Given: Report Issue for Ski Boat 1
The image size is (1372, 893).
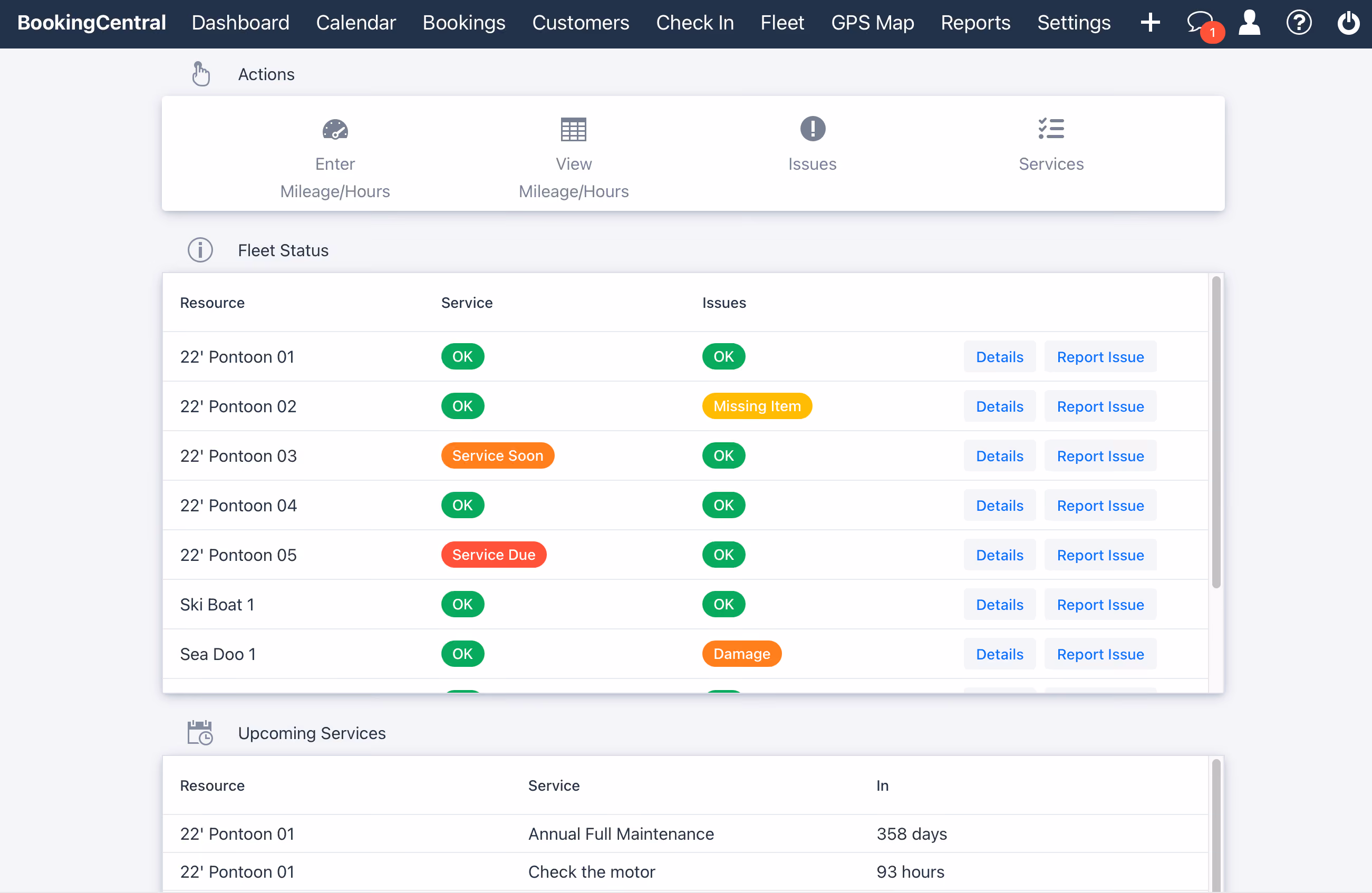Looking at the screenshot, I should tap(1099, 604).
